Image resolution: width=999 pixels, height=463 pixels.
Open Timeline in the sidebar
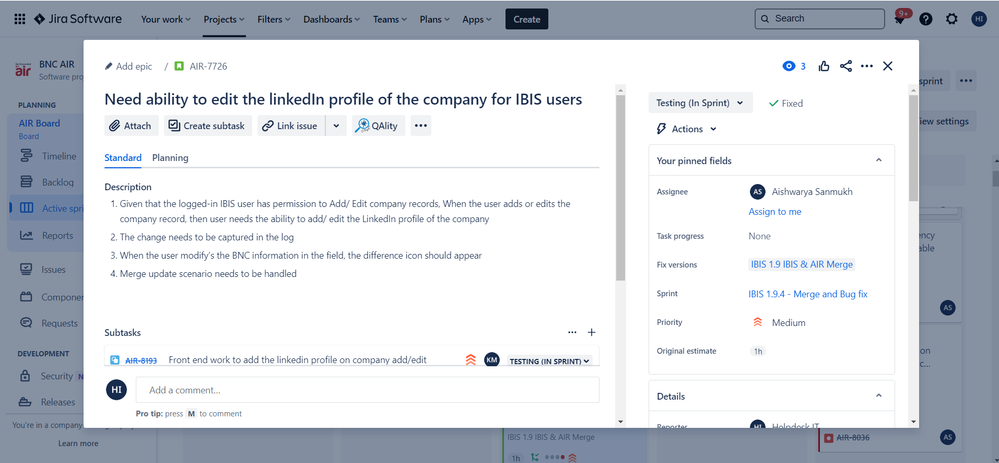coord(48,156)
